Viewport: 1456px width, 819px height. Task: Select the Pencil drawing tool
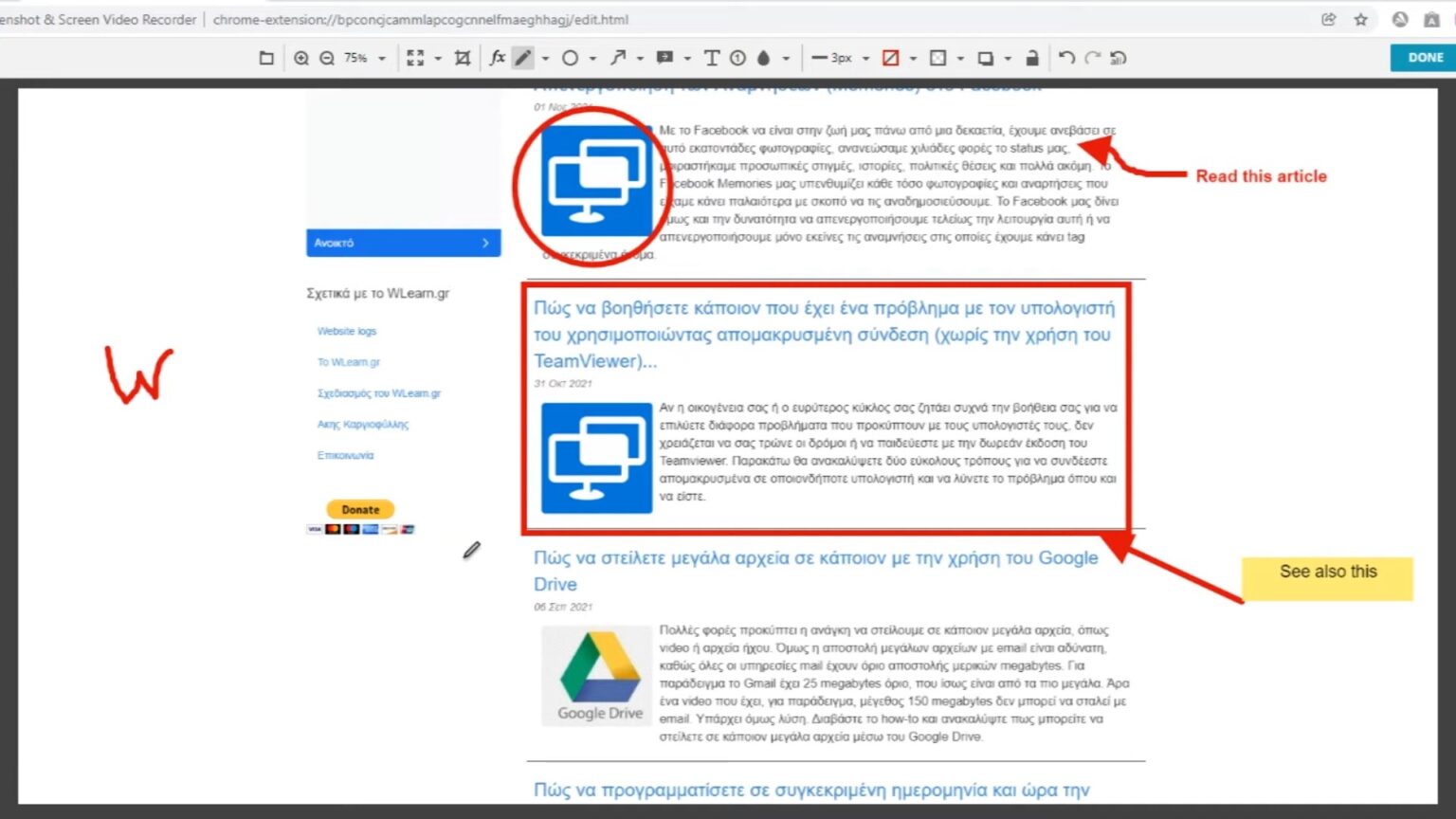point(523,58)
